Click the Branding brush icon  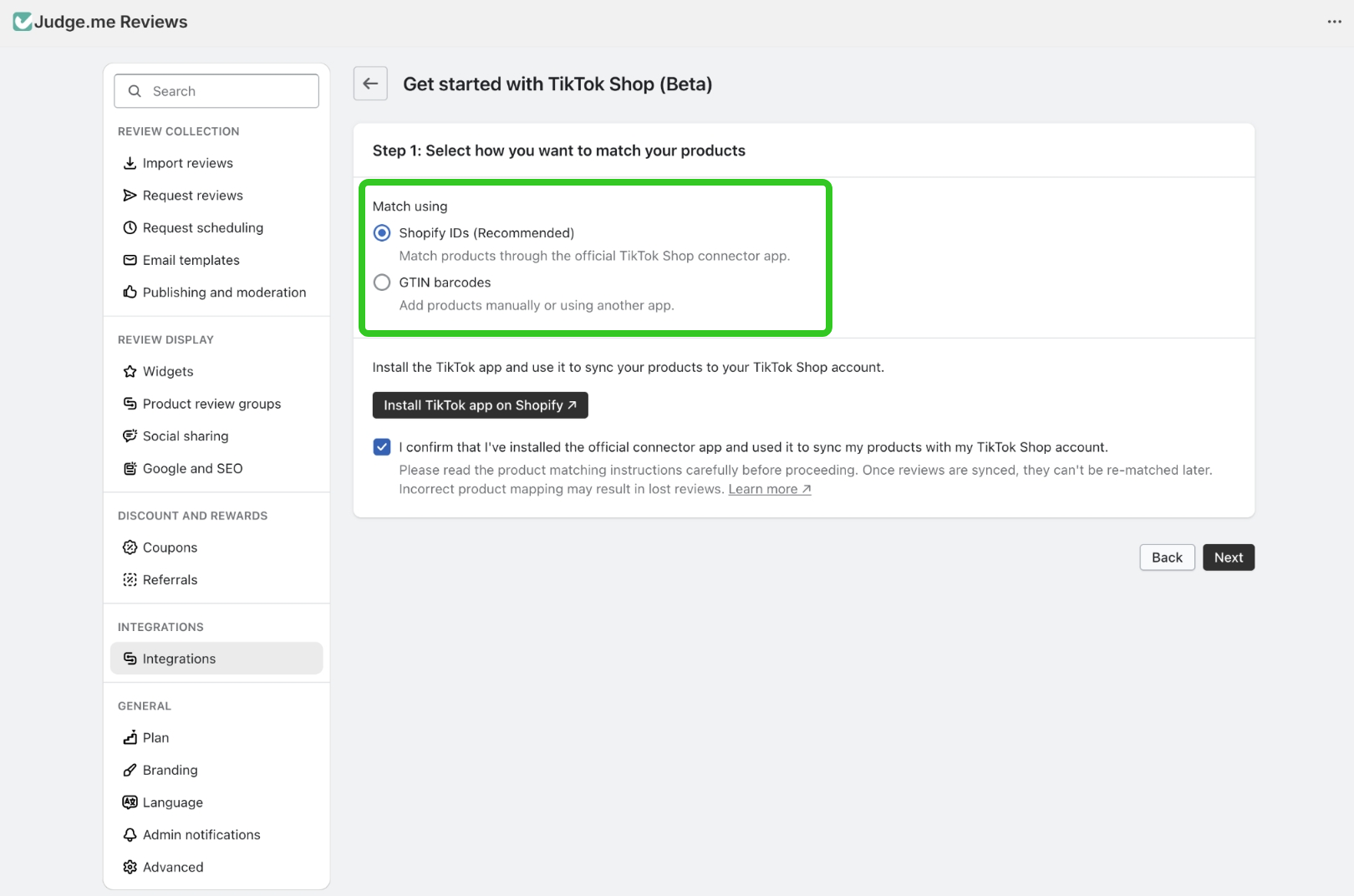tap(130, 771)
